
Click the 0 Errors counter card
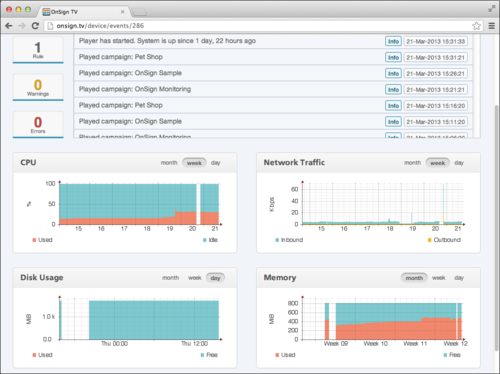pos(38,125)
